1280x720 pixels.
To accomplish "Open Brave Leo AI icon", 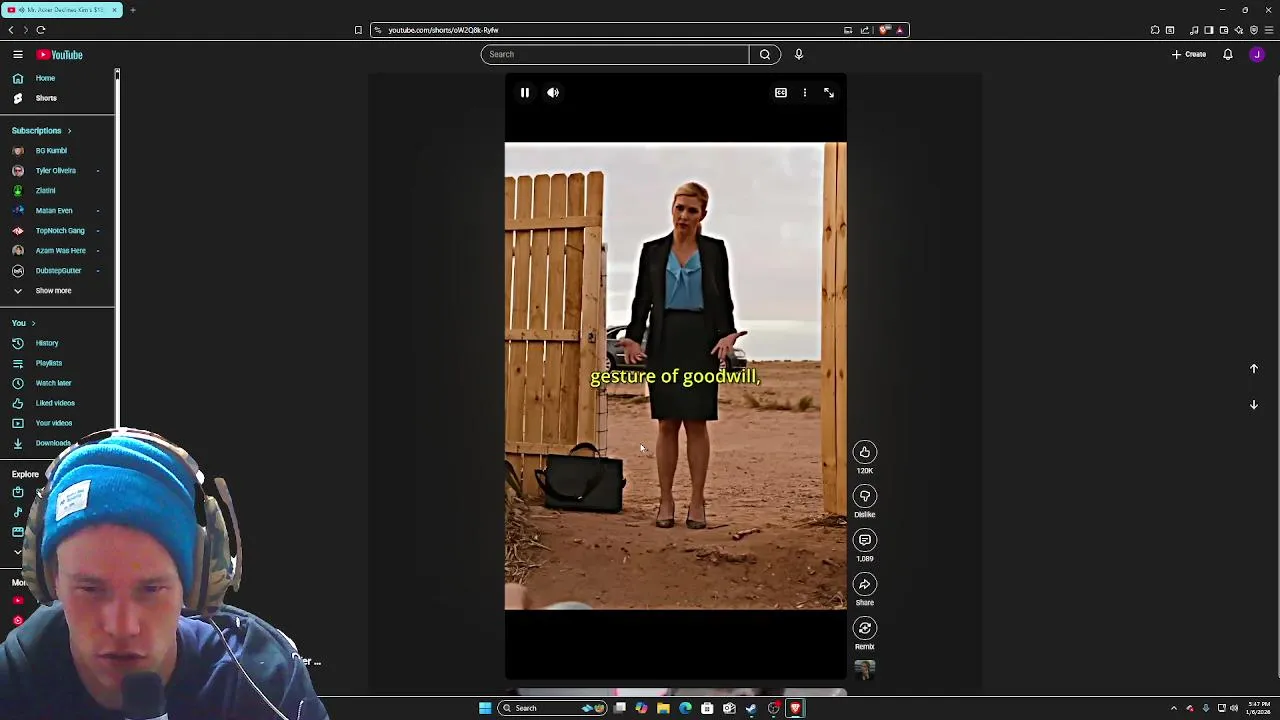I will click(1239, 30).
